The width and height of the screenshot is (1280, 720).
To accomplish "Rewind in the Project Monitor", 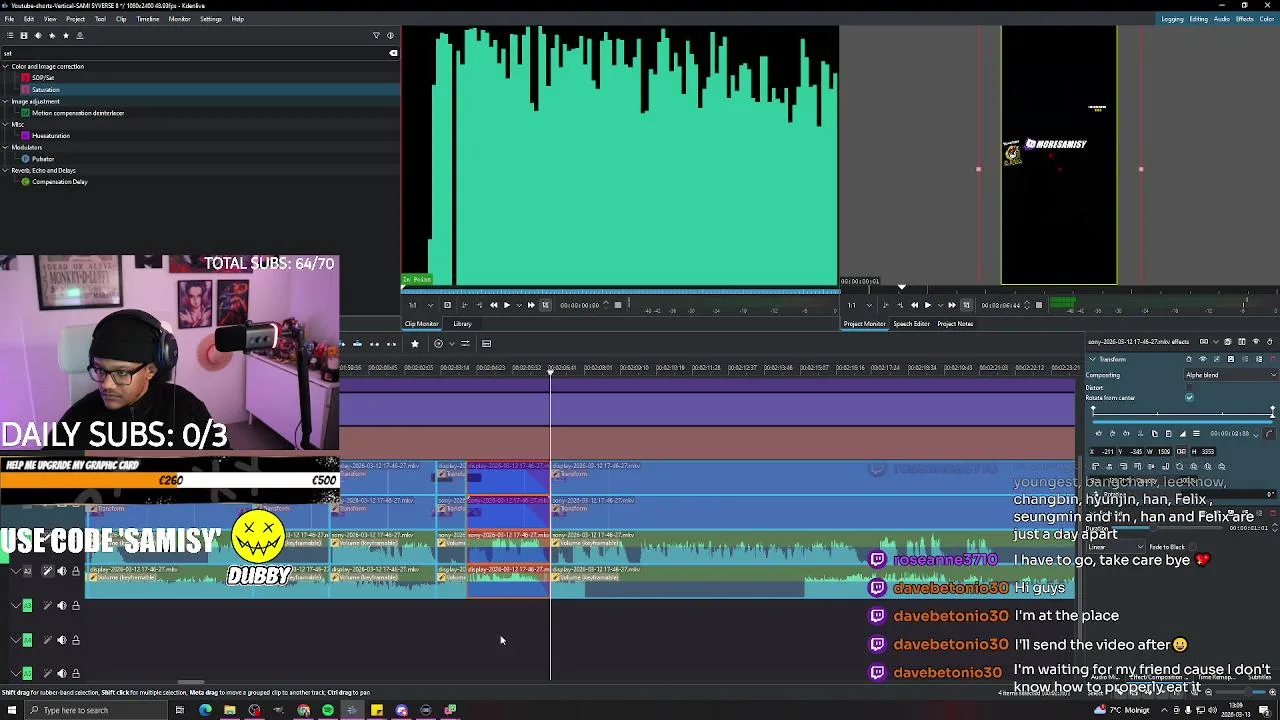I will (x=914, y=305).
